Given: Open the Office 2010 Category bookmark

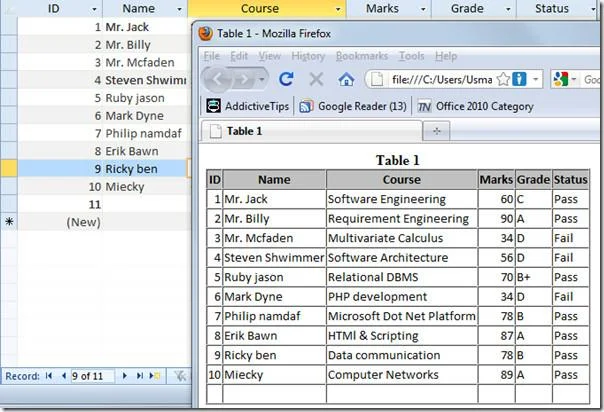Looking at the screenshot, I should 475,106.
